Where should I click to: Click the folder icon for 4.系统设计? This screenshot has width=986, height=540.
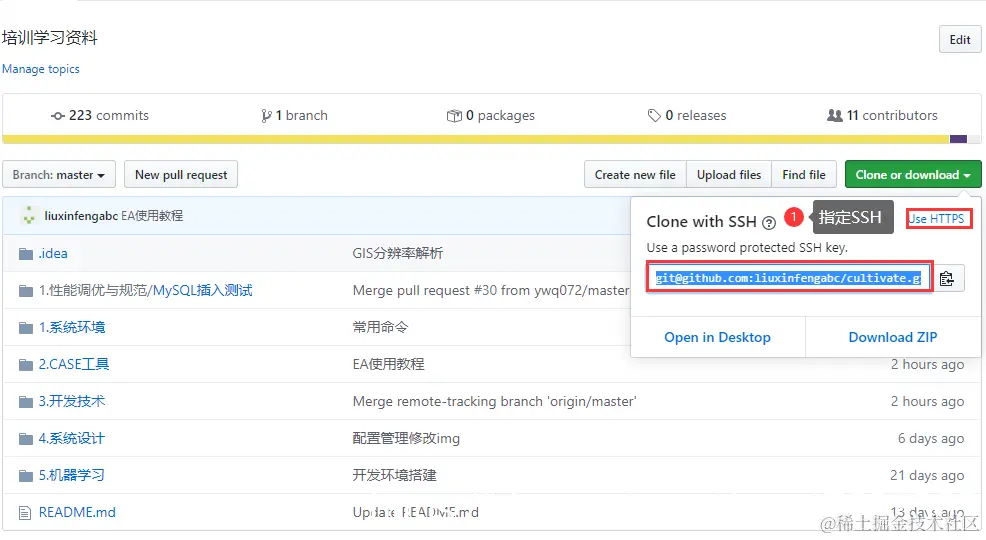pyautogui.click(x=26, y=439)
